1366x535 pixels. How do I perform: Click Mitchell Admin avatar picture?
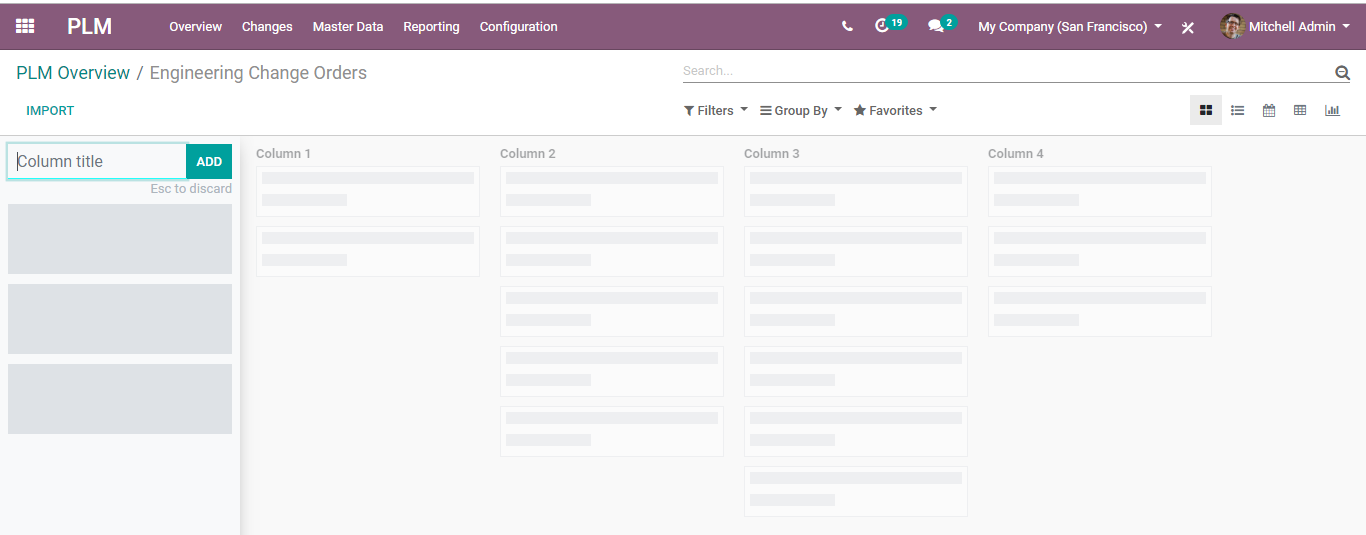pyautogui.click(x=1232, y=27)
